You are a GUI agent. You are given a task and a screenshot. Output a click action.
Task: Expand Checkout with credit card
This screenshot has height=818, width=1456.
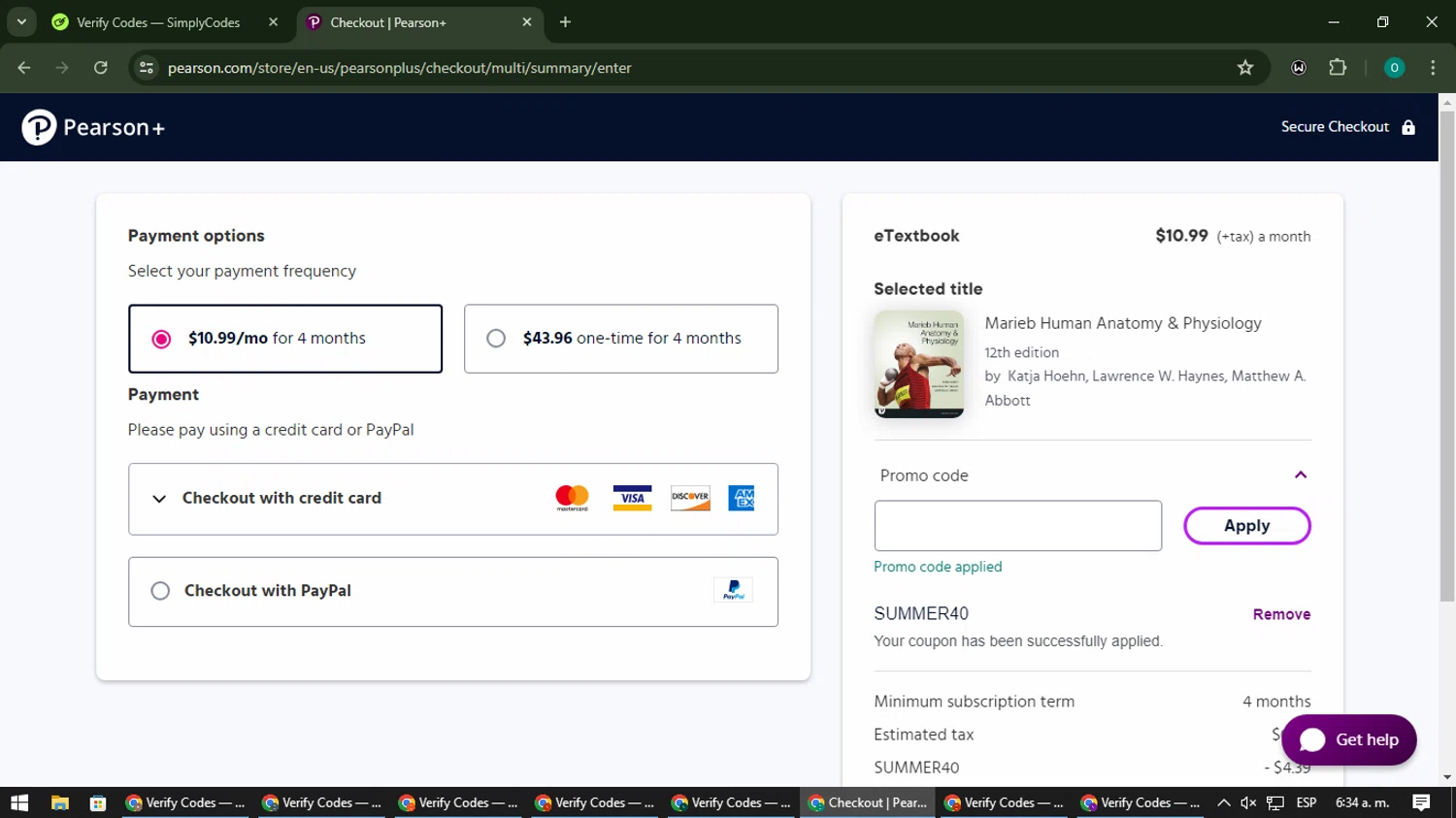[x=453, y=499]
